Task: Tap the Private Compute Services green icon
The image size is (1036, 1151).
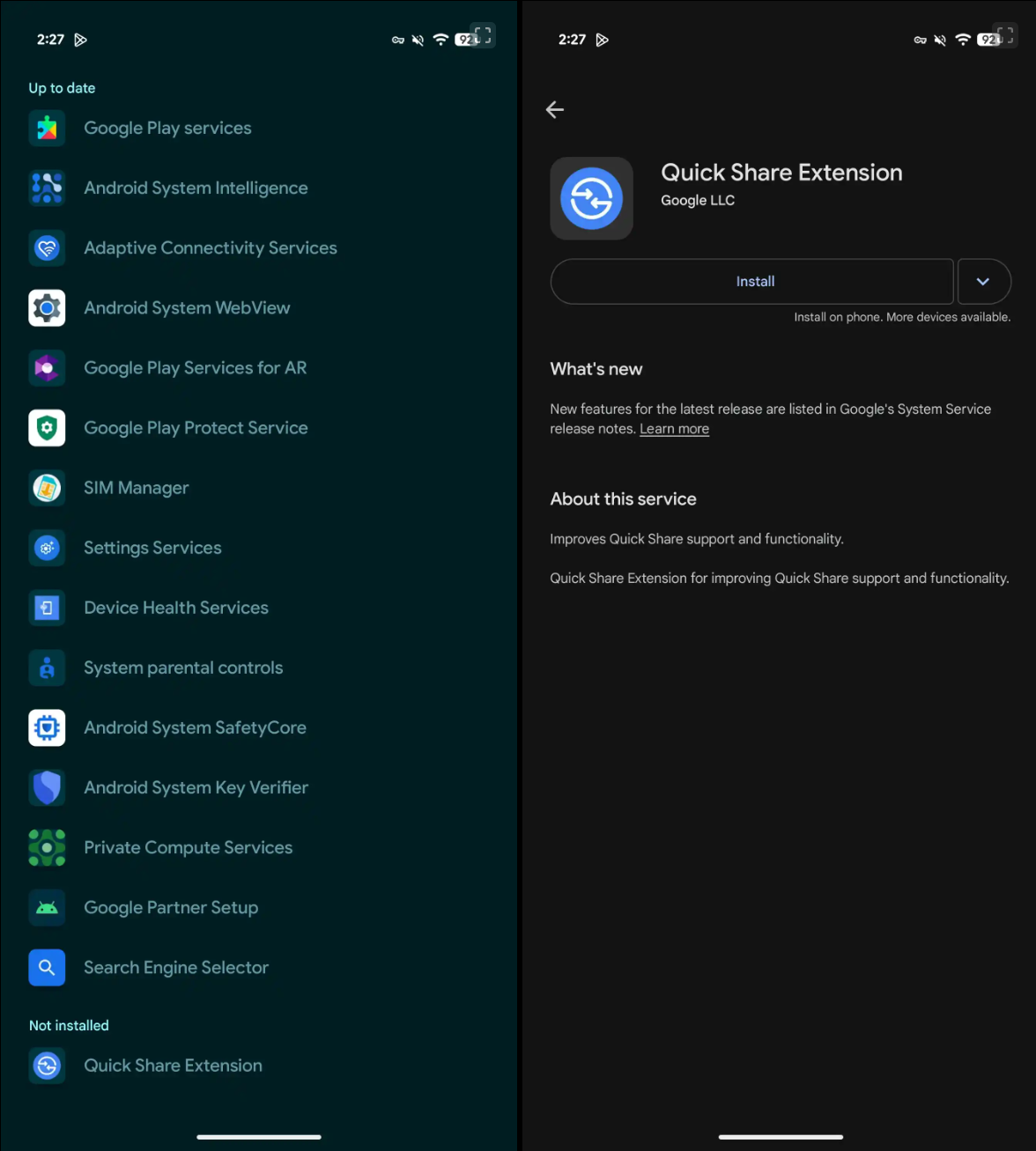Action: [47, 847]
